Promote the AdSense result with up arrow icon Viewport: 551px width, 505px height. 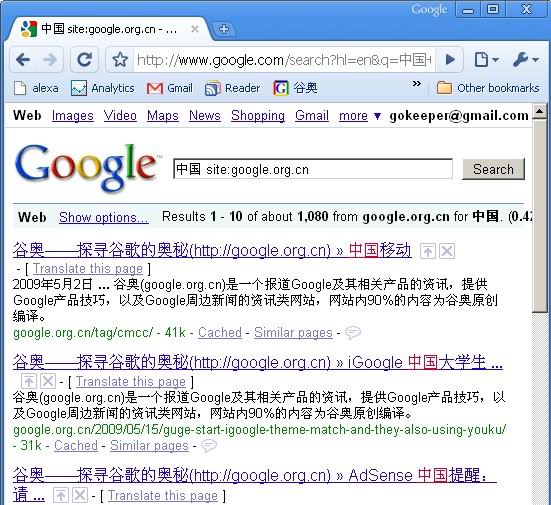coord(60,495)
